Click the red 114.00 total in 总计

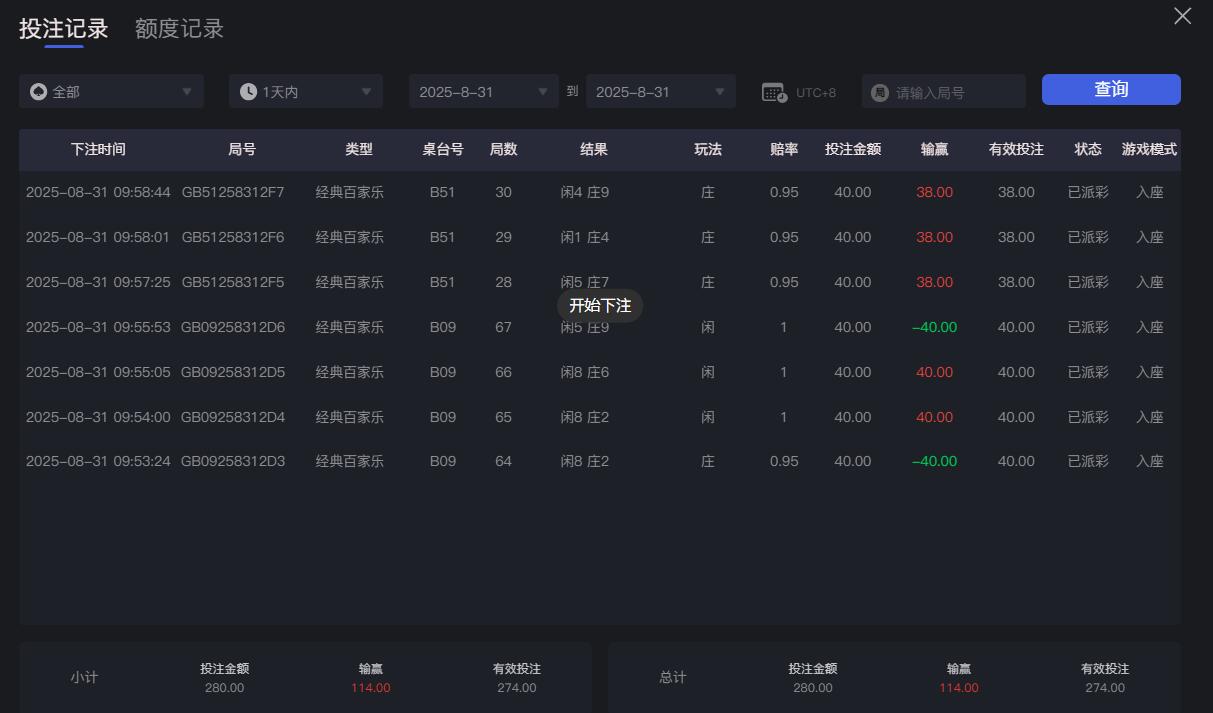click(957, 688)
